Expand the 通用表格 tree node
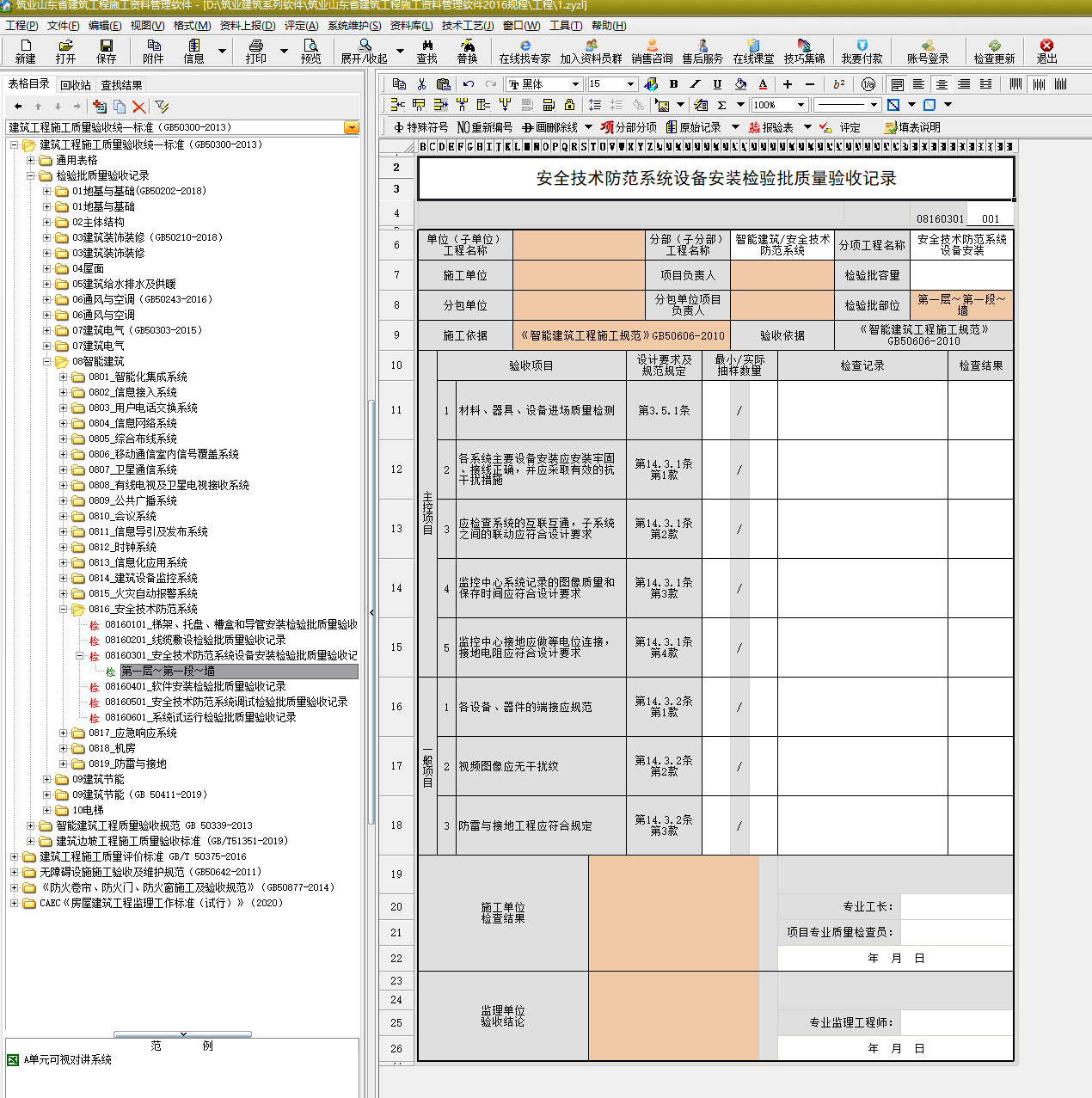Viewport: 1092px width, 1098px height. [31, 160]
